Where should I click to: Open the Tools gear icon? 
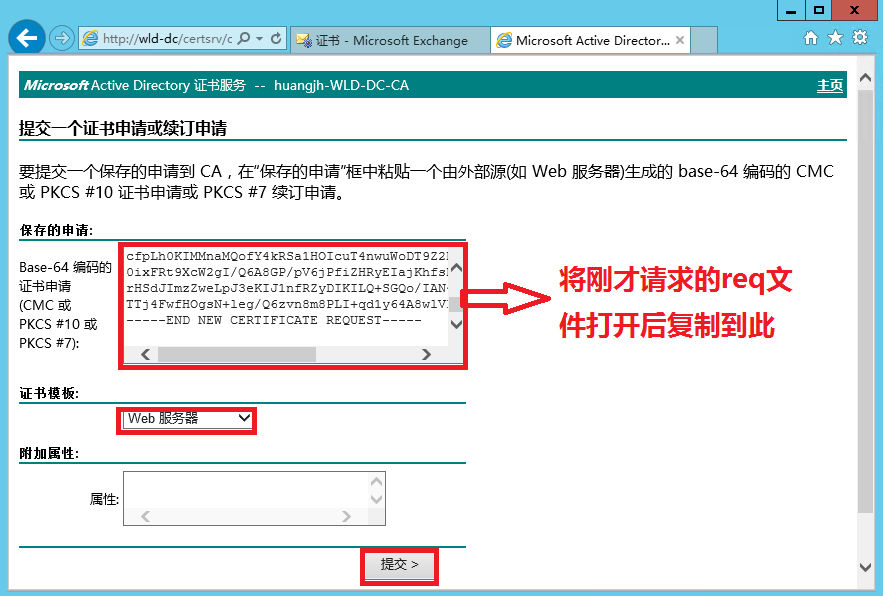(x=860, y=38)
